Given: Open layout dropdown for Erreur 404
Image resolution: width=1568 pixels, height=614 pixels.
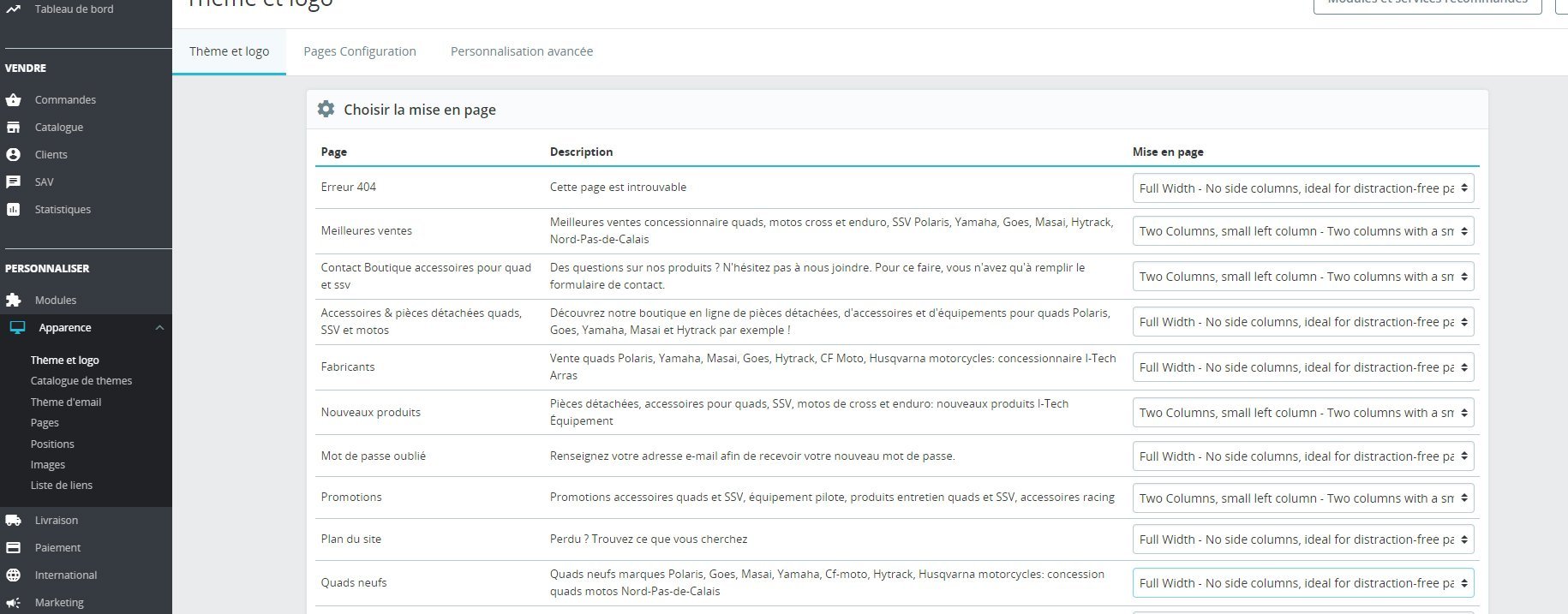Looking at the screenshot, I should 1303,188.
